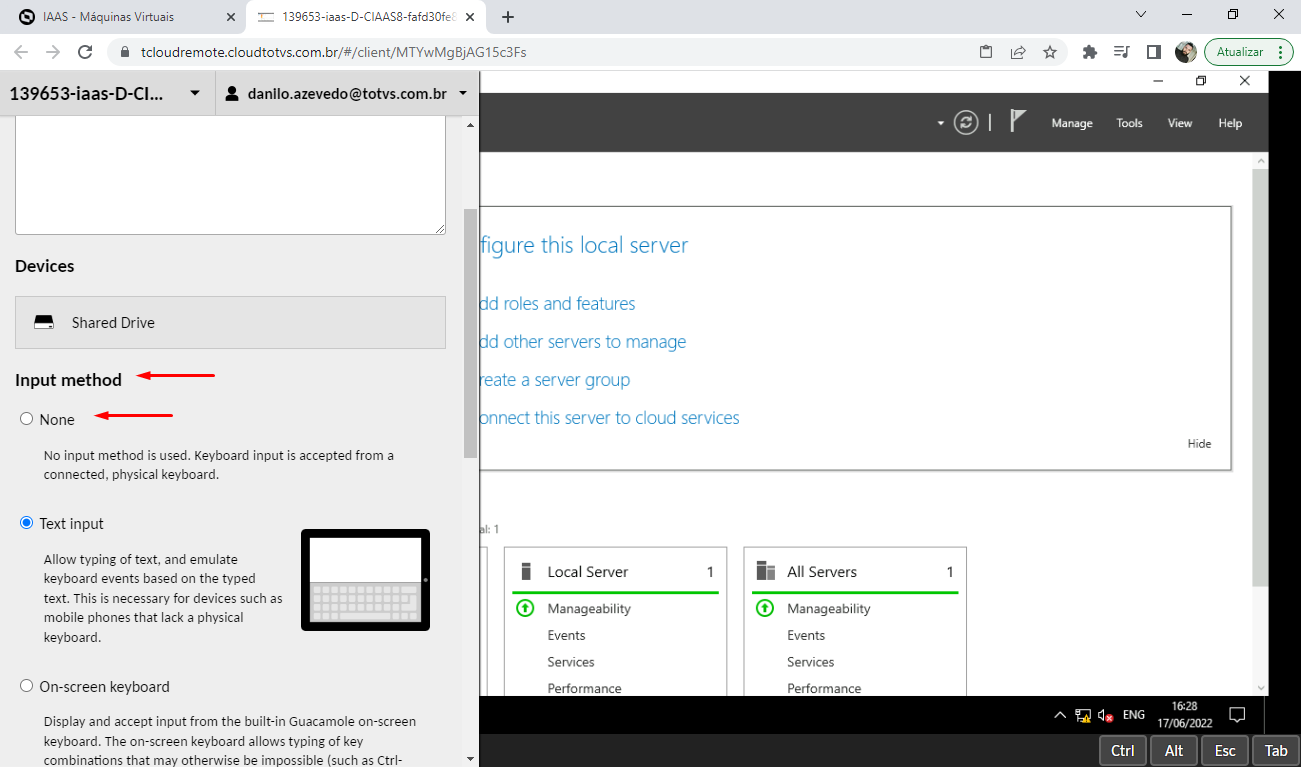Click the site padlock icon
Viewport: 1301px width, 767px height.
pos(126,52)
